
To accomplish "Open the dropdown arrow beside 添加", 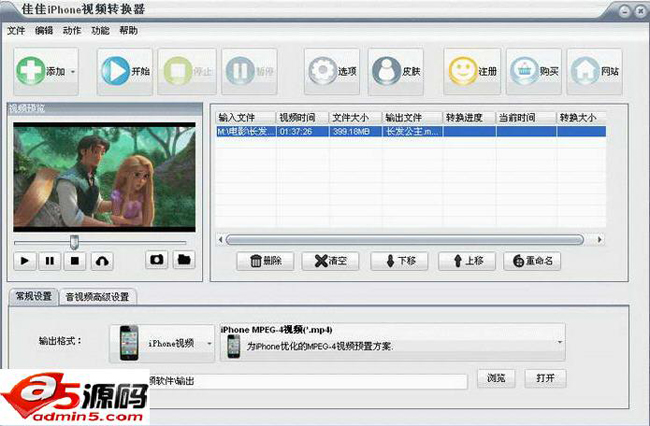I will click(x=73, y=72).
